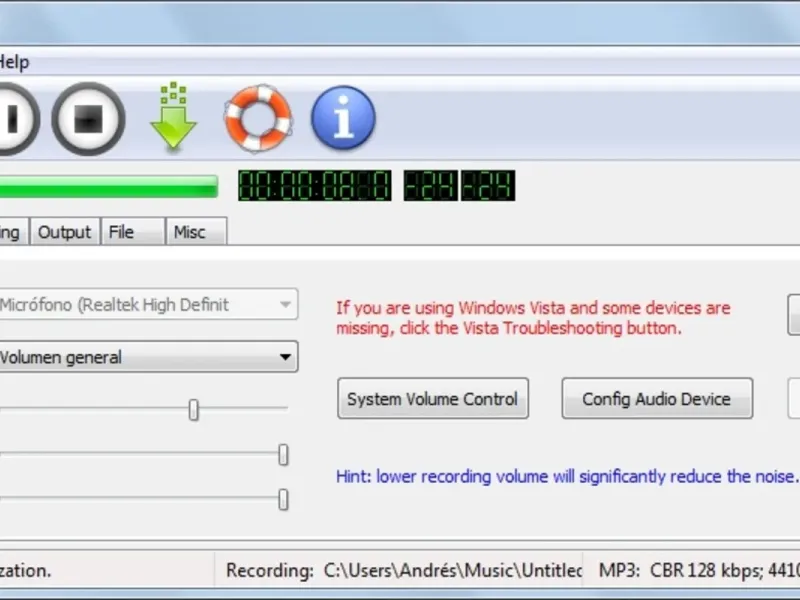Open help via the lifebuoy icon
Screen dimensions: 800x600
(258, 118)
